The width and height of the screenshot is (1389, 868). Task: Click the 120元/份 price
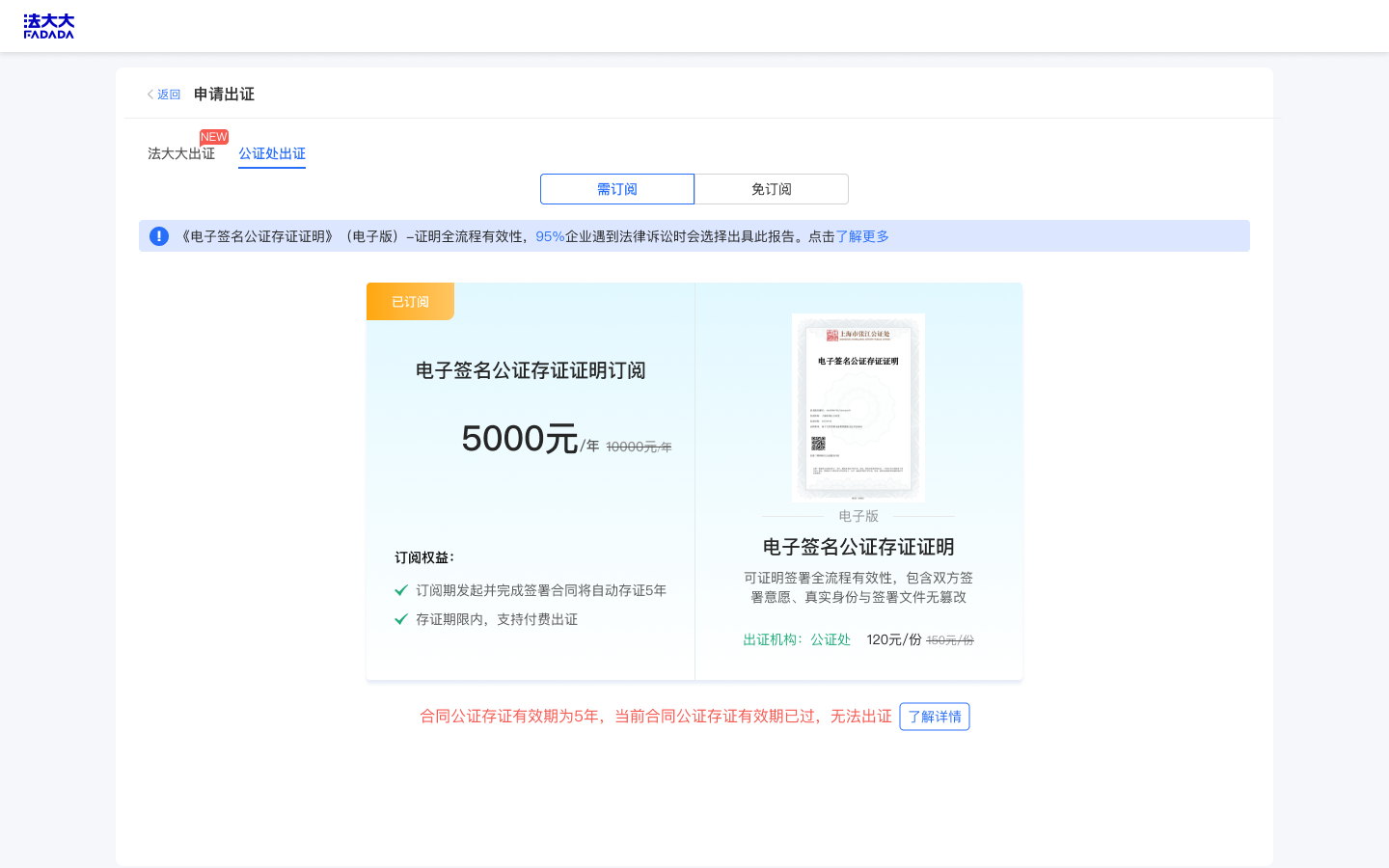[x=894, y=639]
